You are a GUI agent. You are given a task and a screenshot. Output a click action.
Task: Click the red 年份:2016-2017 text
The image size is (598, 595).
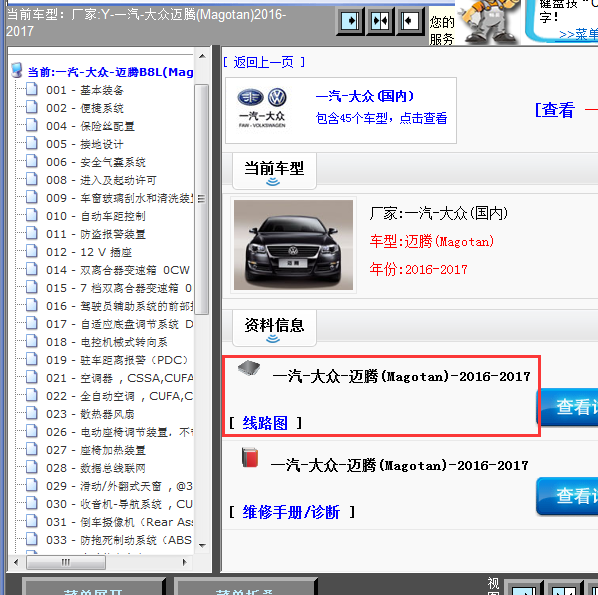pyautogui.click(x=418, y=269)
